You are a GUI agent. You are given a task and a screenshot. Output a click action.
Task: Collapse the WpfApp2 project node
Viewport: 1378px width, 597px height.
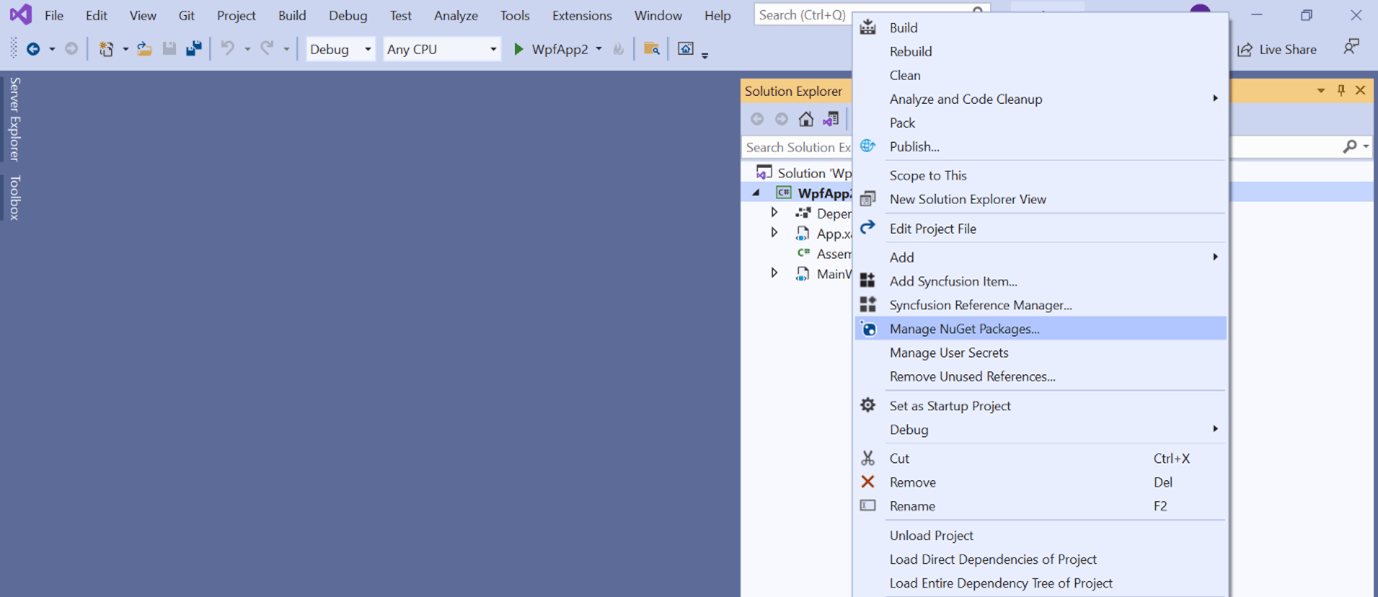(757, 192)
